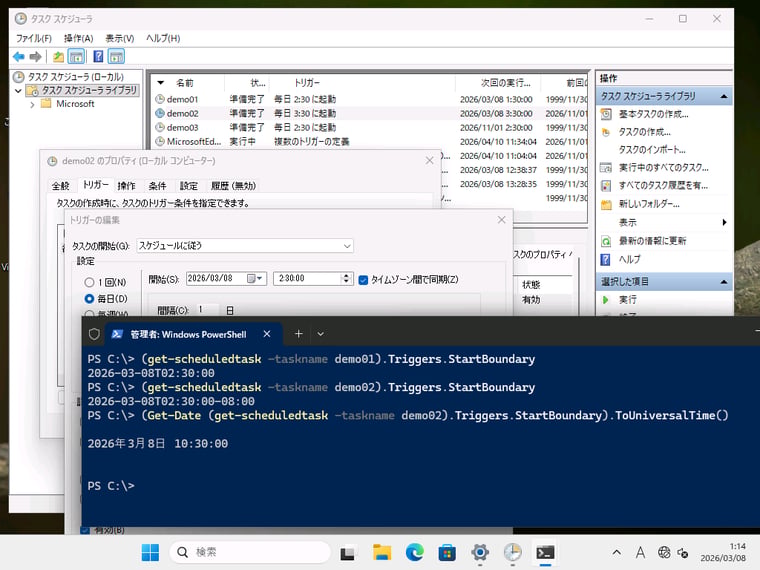Open File Explorer from the taskbar
The width and height of the screenshot is (760, 570).
[382, 552]
